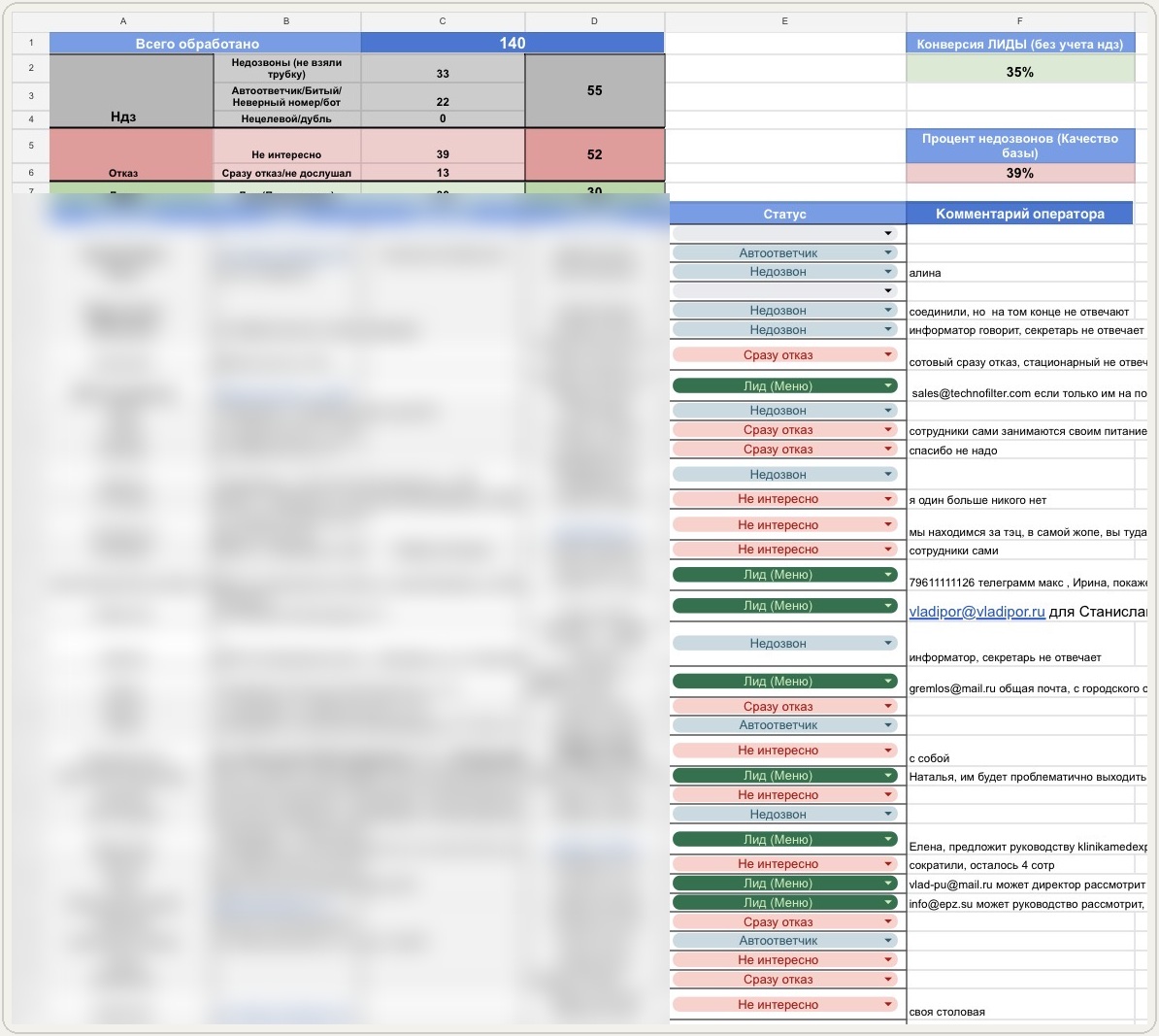
Task: Open Не интересно dropdown next to своя столовая
Action: 888,1004
